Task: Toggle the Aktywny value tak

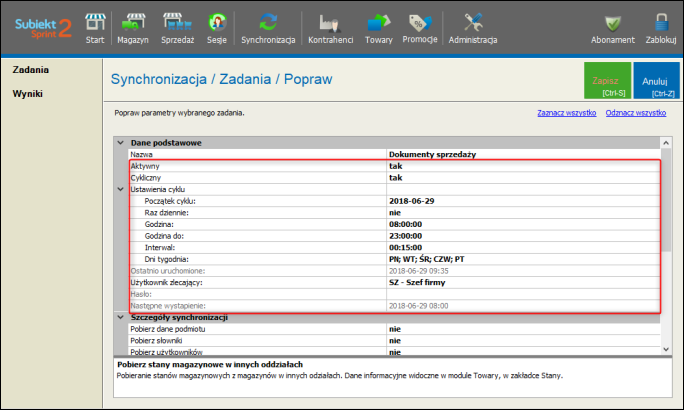Action: 523,166
